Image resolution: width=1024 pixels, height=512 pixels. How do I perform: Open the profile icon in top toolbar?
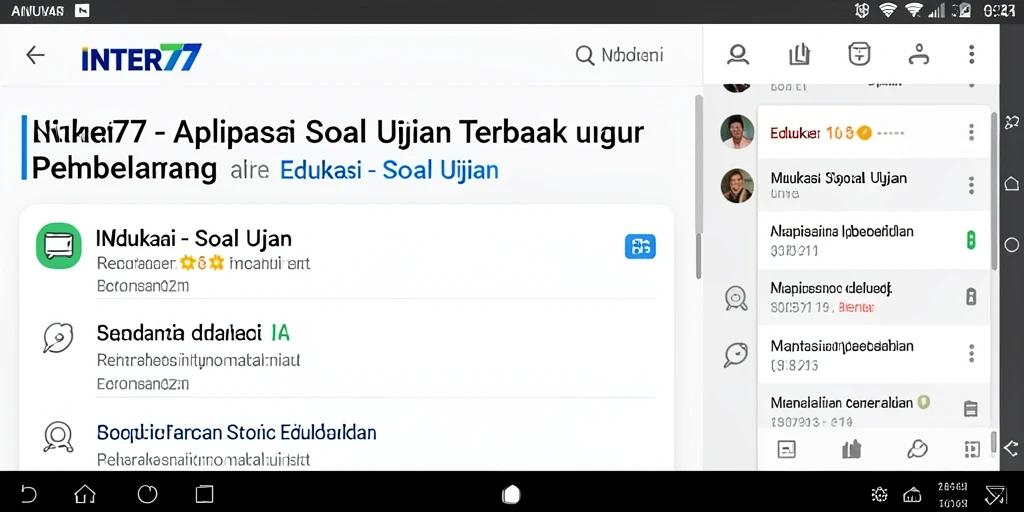pos(738,55)
